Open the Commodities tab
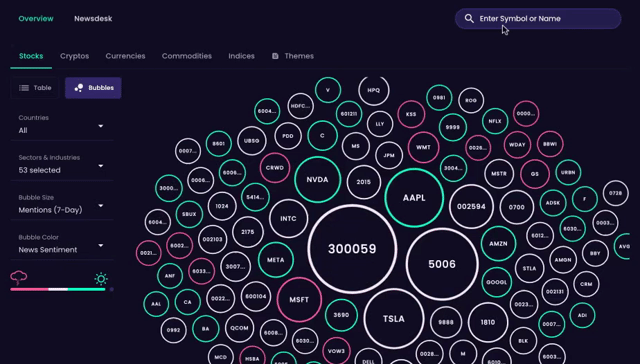 coord(187,56)
